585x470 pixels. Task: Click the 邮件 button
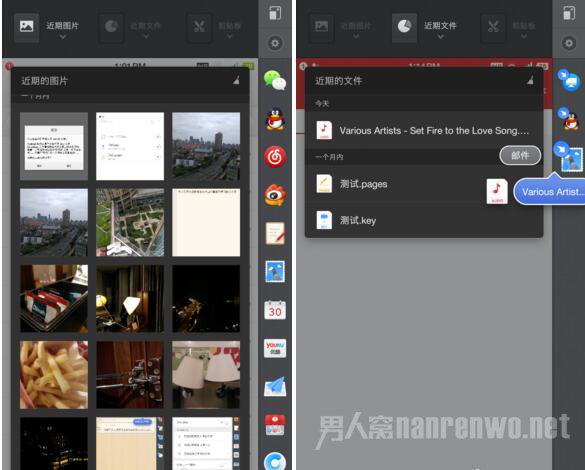point(520,155)
